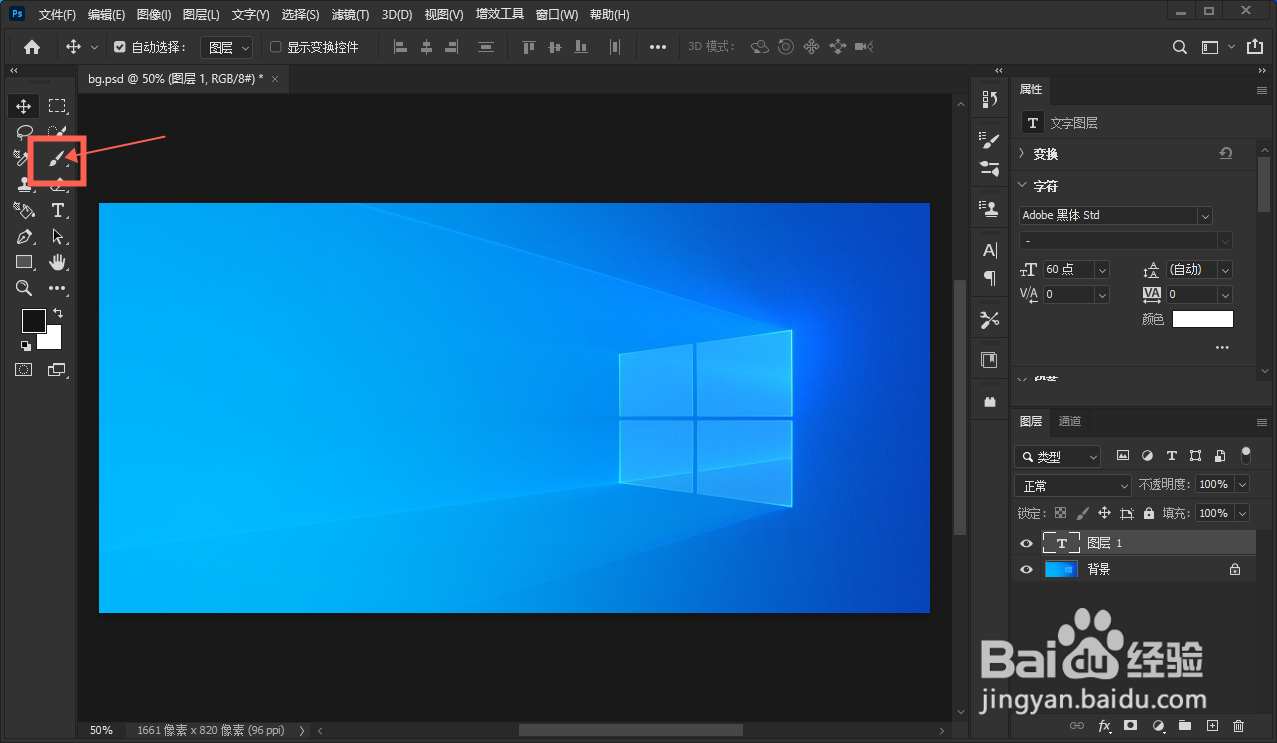1277x743 pixels.
Task: Click the Share image icon
Action: pyautogui.click(x=1256, y=47)
